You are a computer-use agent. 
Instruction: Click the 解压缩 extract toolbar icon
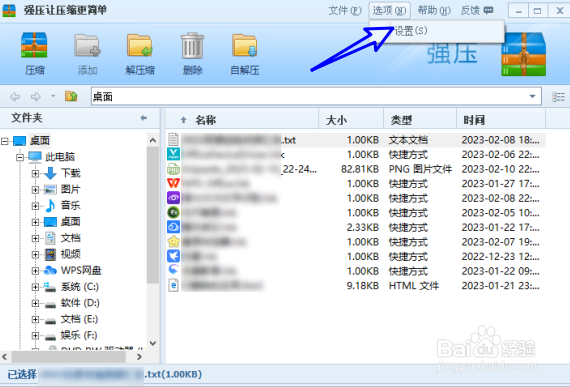[x=140, y=45]
